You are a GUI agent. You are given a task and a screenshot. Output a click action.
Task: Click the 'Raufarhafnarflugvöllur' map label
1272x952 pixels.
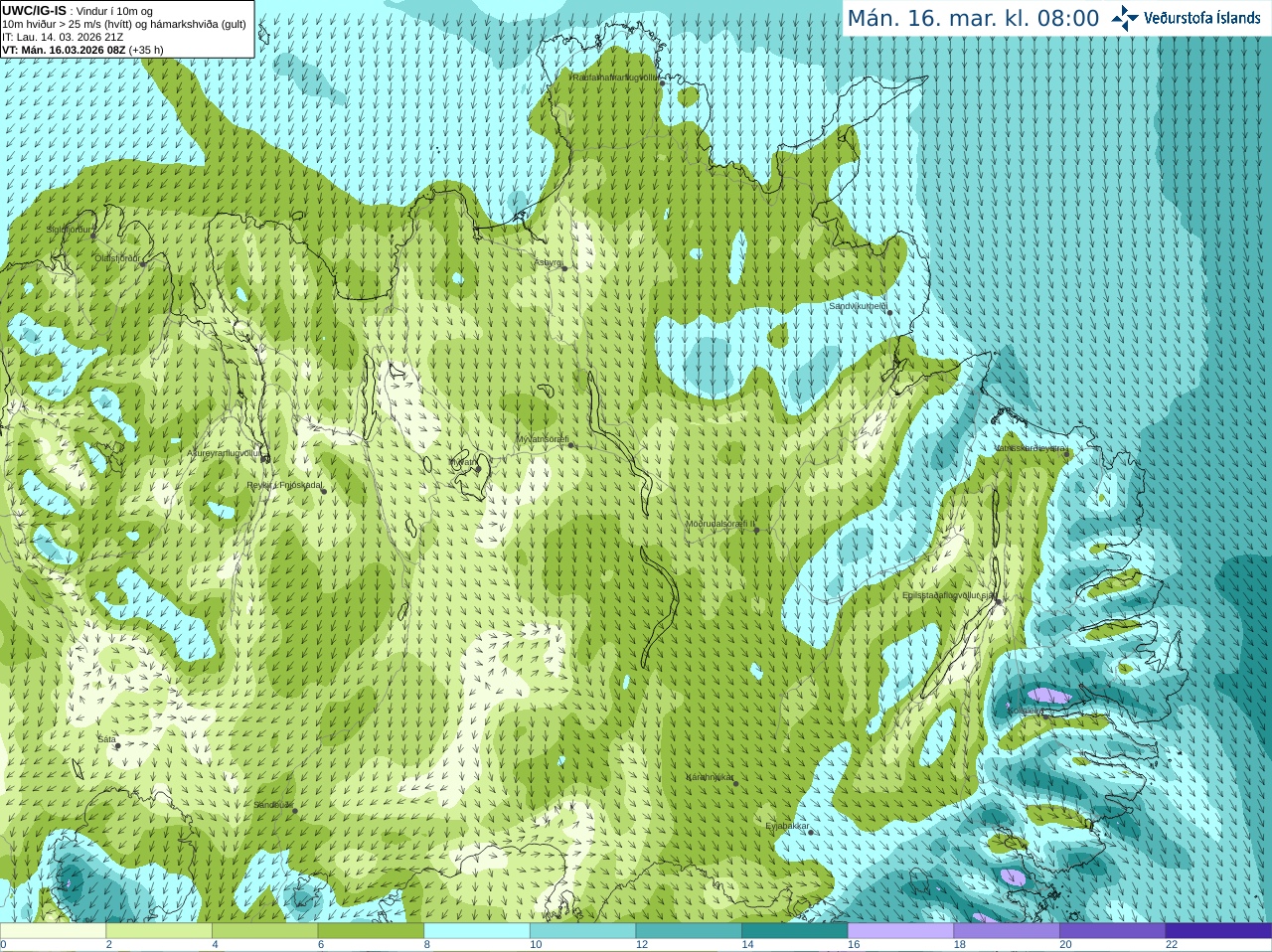[616, 77]
